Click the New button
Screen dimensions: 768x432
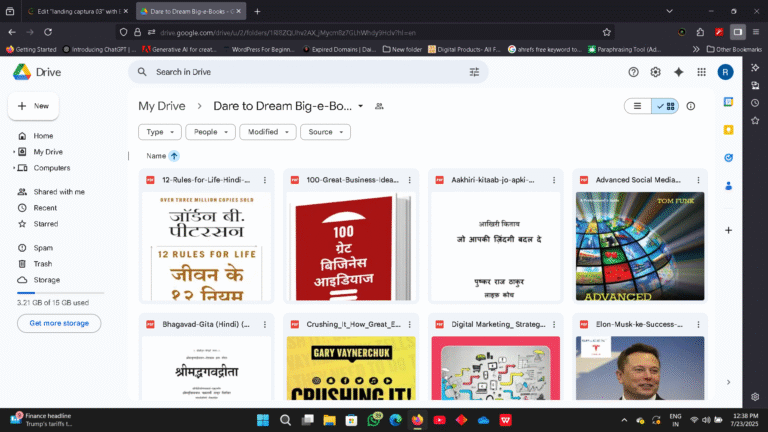33,106
